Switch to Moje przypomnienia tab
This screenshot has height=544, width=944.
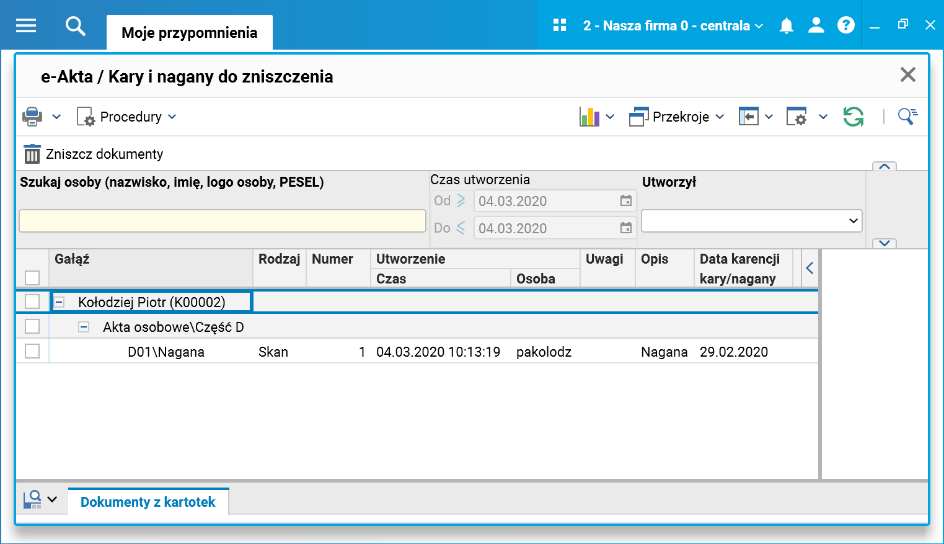190,32
